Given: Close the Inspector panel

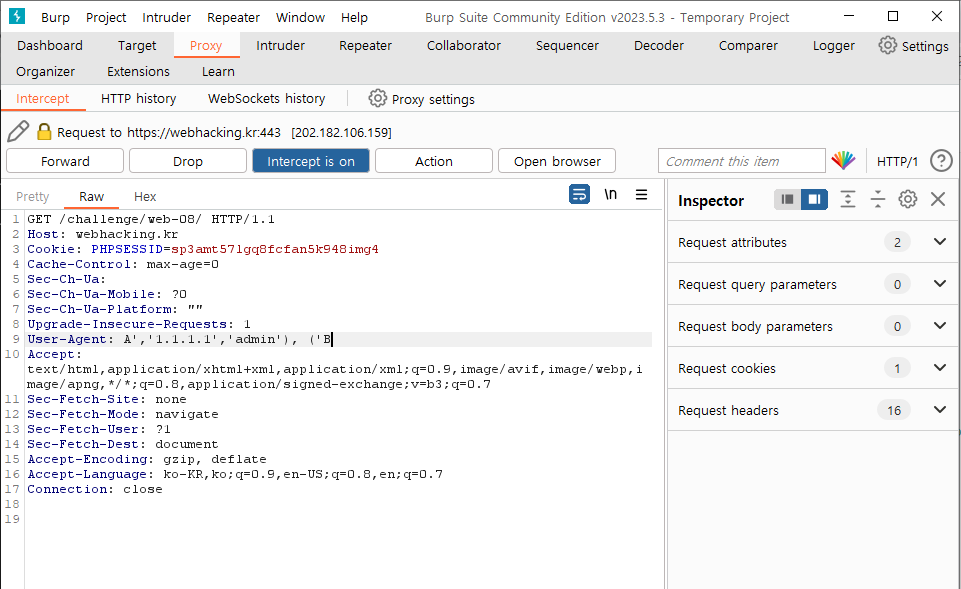Looking at the screenshot, I should point(938,199).
